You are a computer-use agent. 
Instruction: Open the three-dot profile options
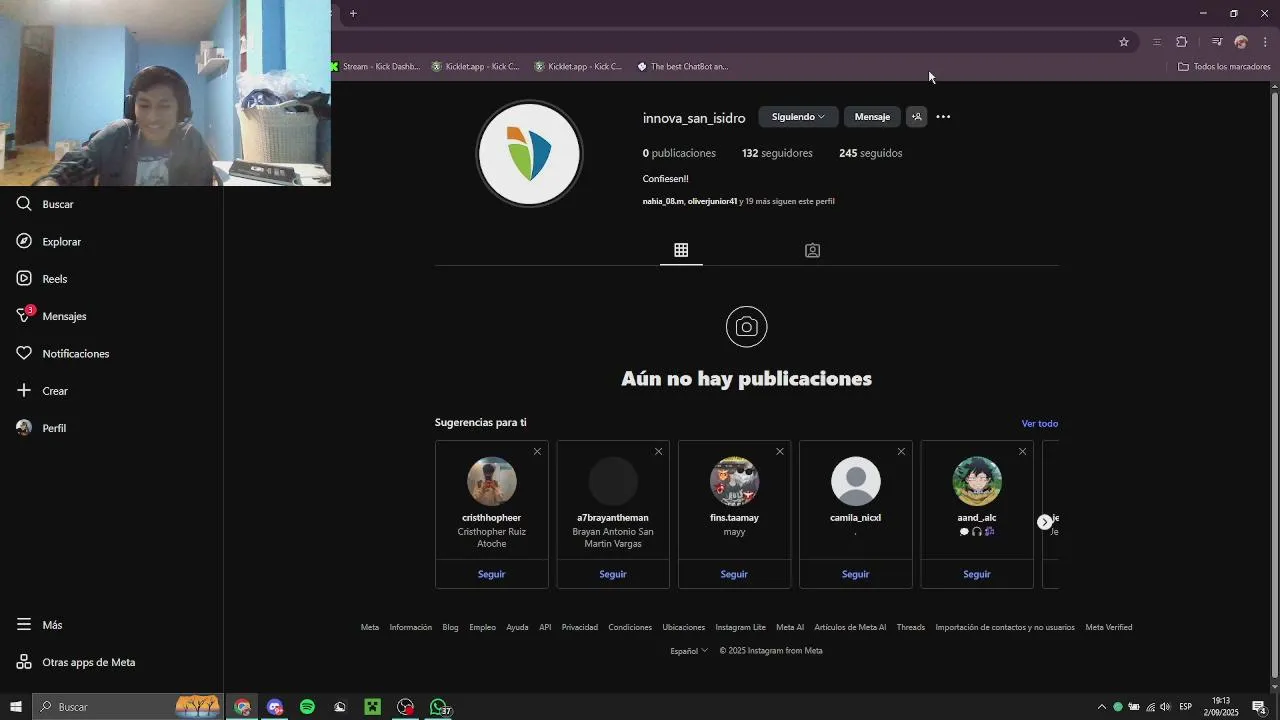pyautogui.click(x=943, y=117)
